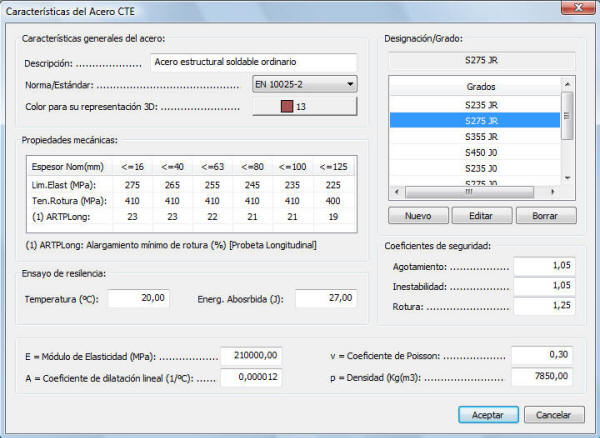Click the grades list scroll-down arrow
The width and height of the screenshot is (600, 438).
click(567, 178)
